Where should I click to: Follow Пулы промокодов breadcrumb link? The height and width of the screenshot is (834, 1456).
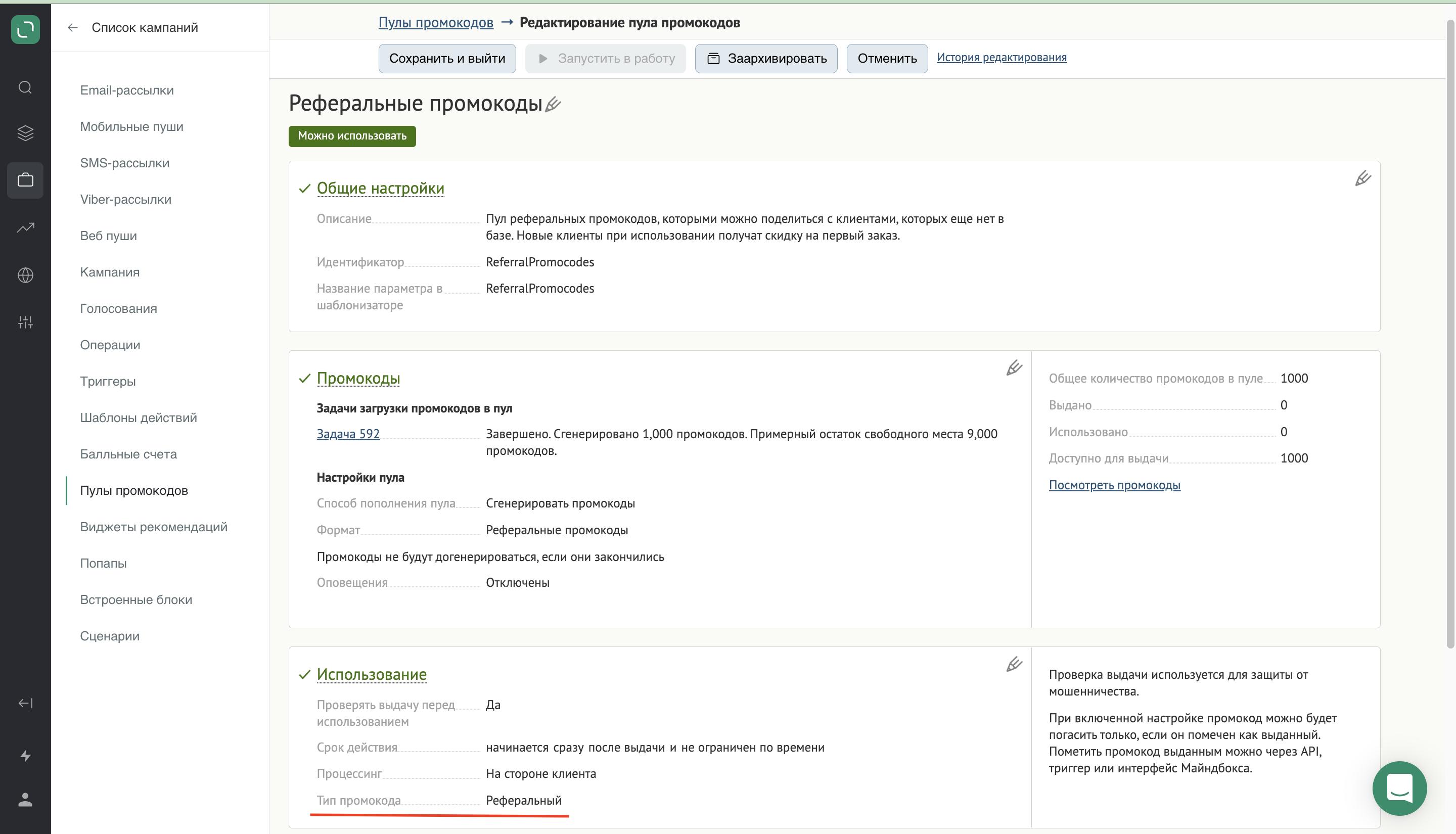(x=435, y=23)
